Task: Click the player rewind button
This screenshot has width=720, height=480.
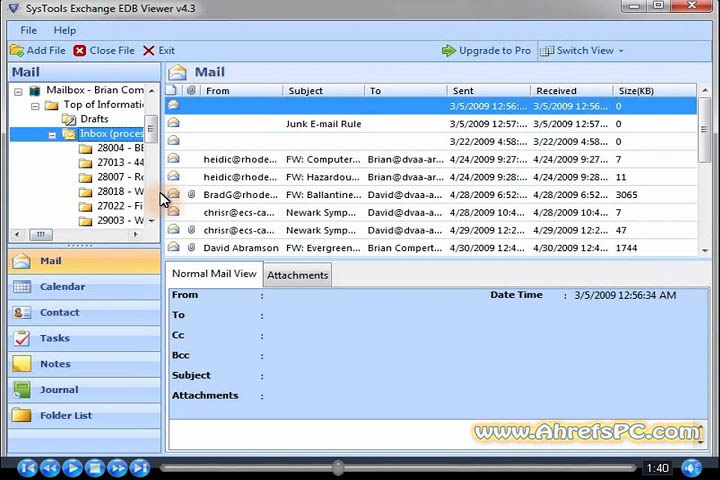Action: coord(50,468)
